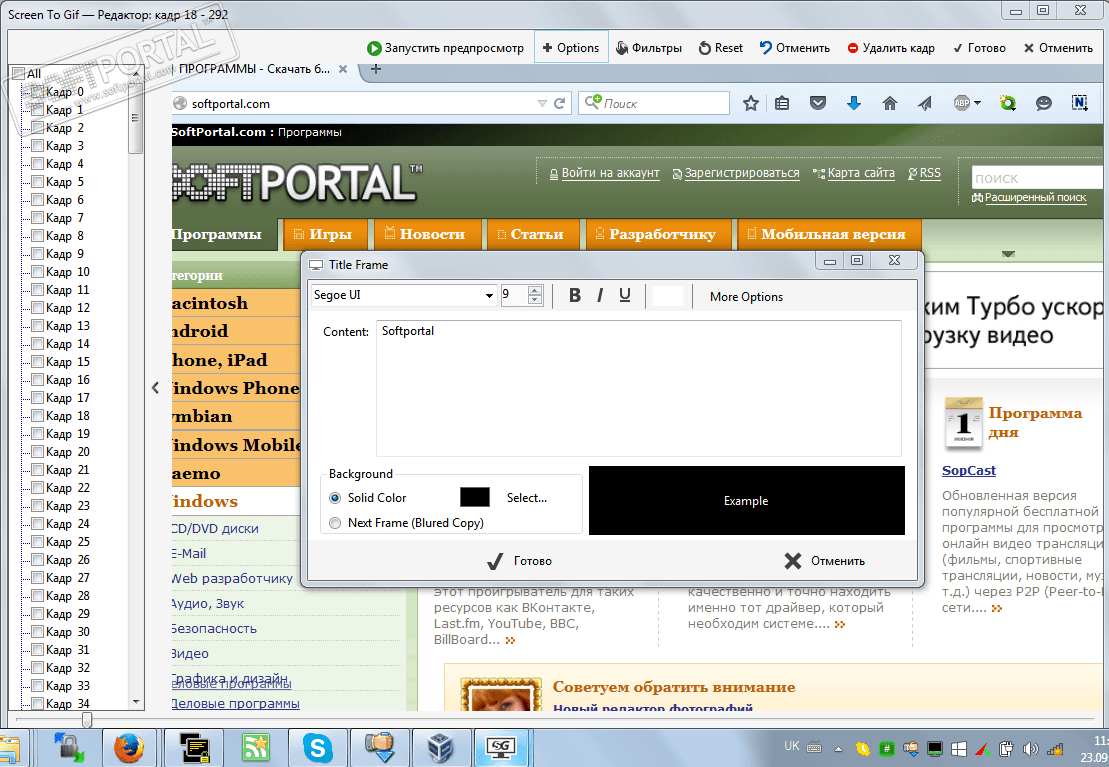The height and width of the screenshot is (767, 1109).
Task: Open the Новости tab on SoftPortal
Action: pyautogui.click(x=425, y=234)
